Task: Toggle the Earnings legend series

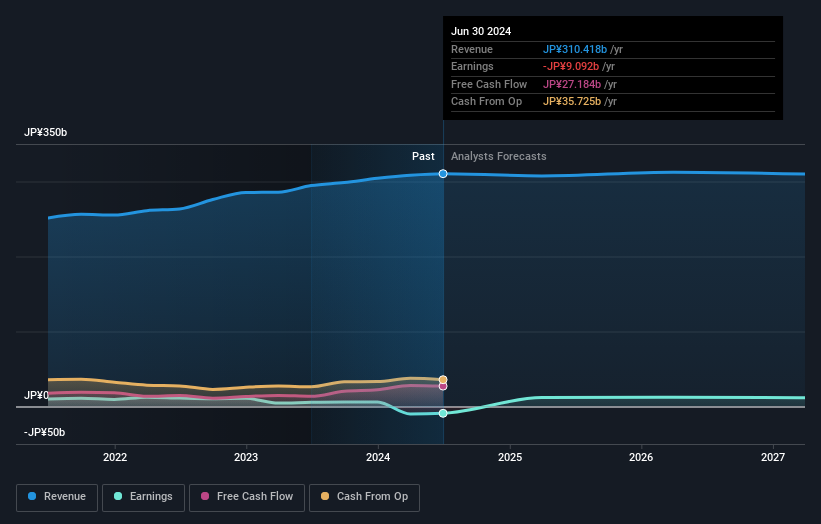Action: pyautogui.click(x=143, y=497)
